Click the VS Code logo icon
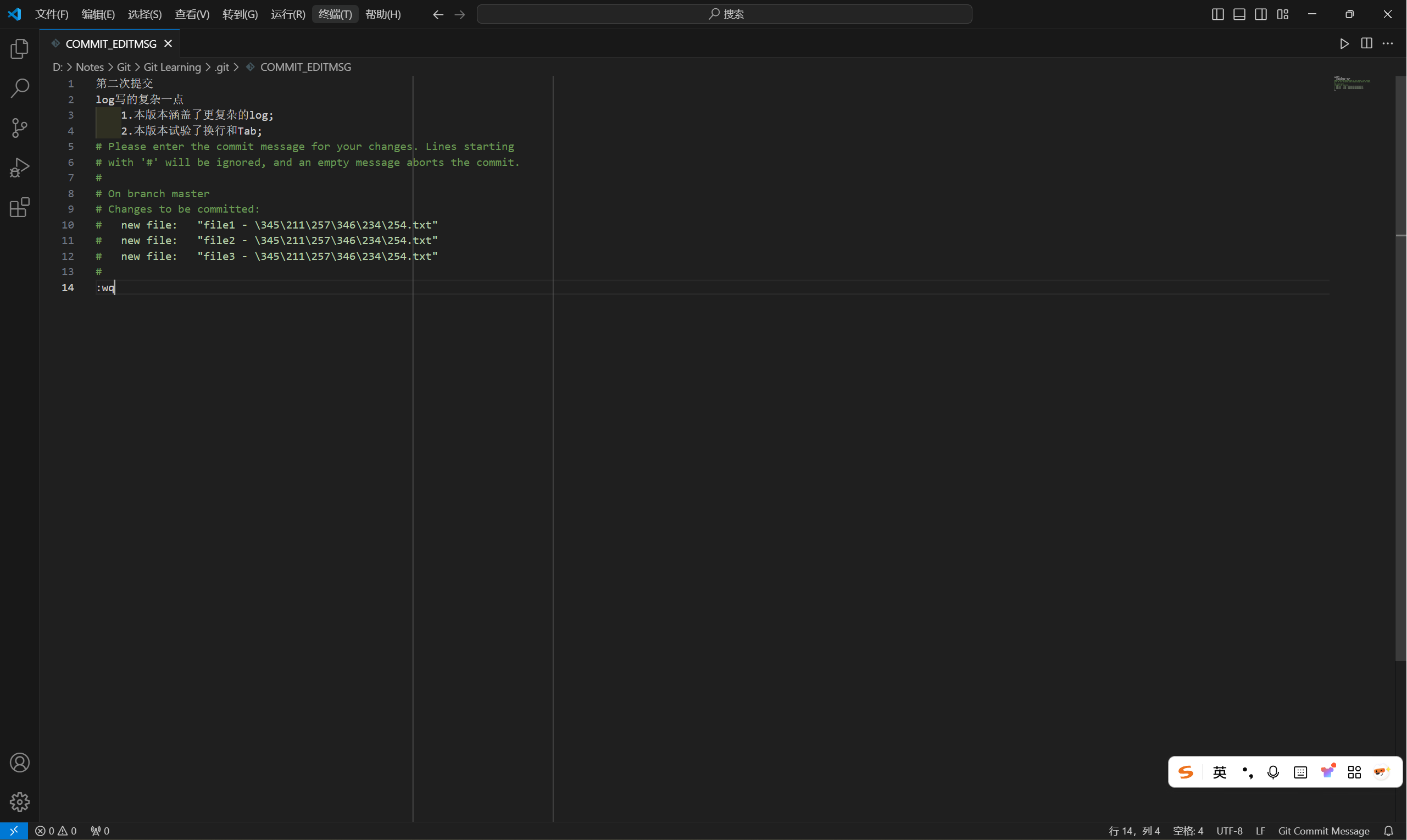The width and height of the screenshot is (1407, 840). [x=14, y=14]
